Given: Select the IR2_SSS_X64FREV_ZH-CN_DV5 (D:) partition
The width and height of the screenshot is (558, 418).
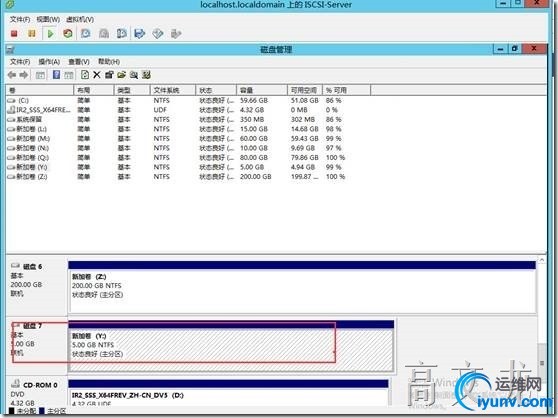Looking at the screenshot, I should pos(228,393).
